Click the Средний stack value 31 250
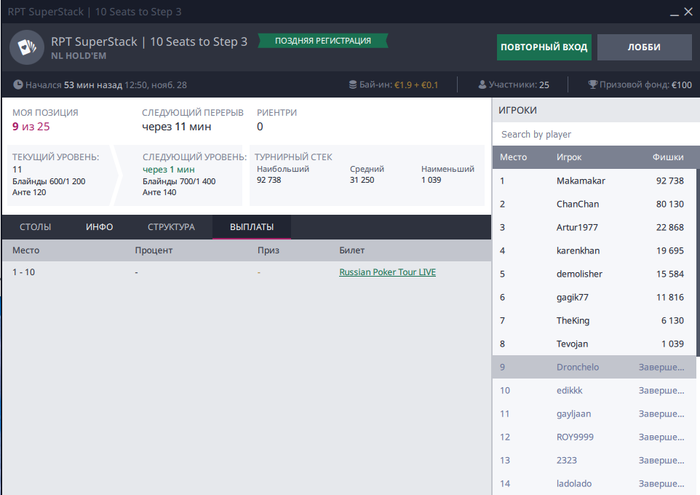 (362, 180)
